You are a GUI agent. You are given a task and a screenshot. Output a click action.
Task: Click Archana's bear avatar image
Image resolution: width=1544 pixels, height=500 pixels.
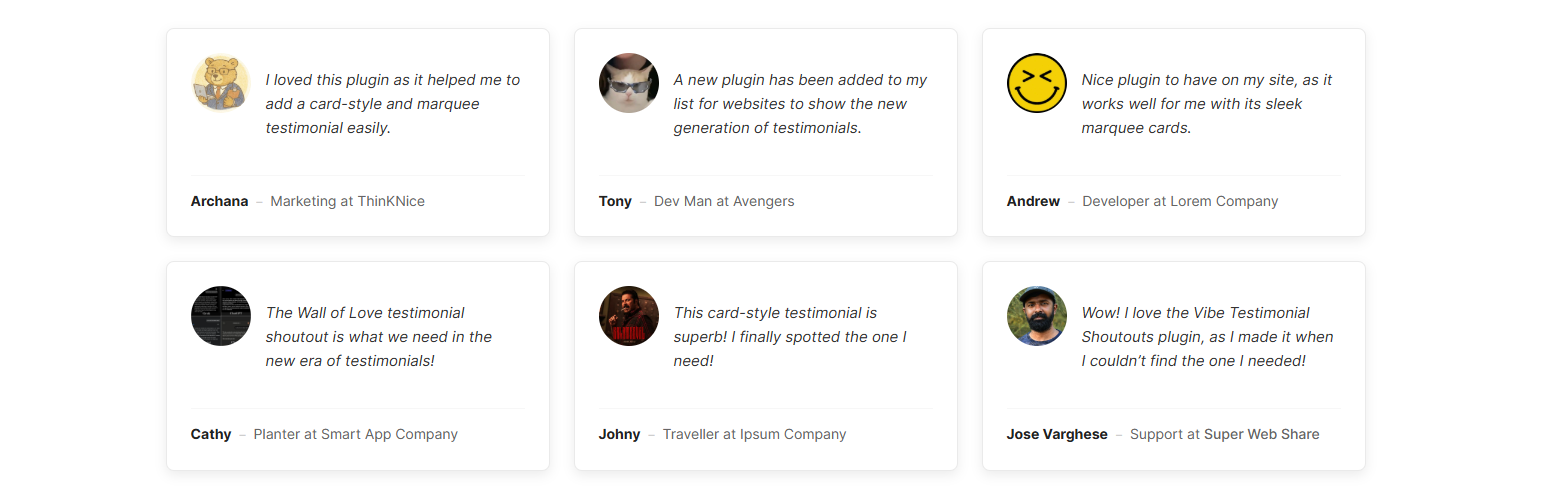[x=220, y=83]
